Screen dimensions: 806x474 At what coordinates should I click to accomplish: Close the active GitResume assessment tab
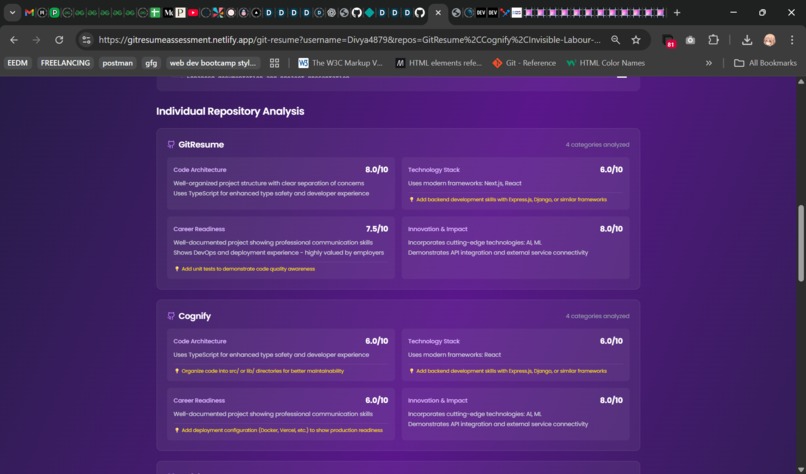pos(438,13)
